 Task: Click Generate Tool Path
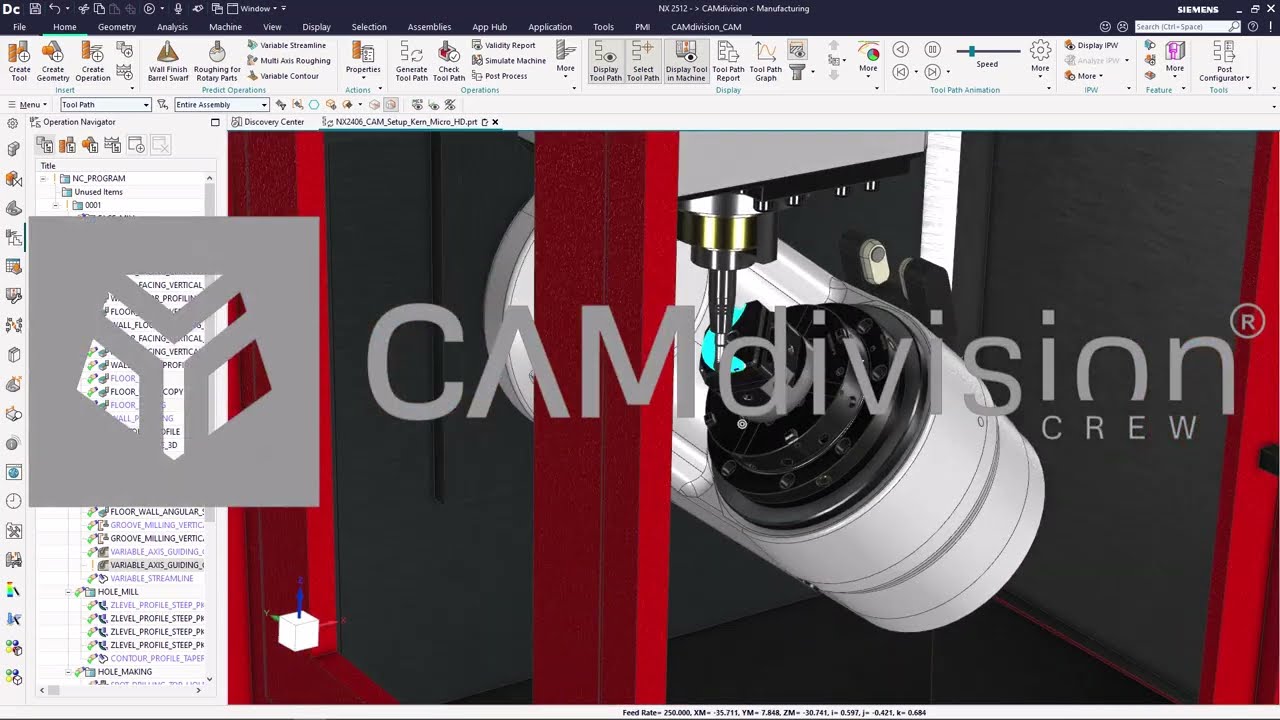pos(411,61)
